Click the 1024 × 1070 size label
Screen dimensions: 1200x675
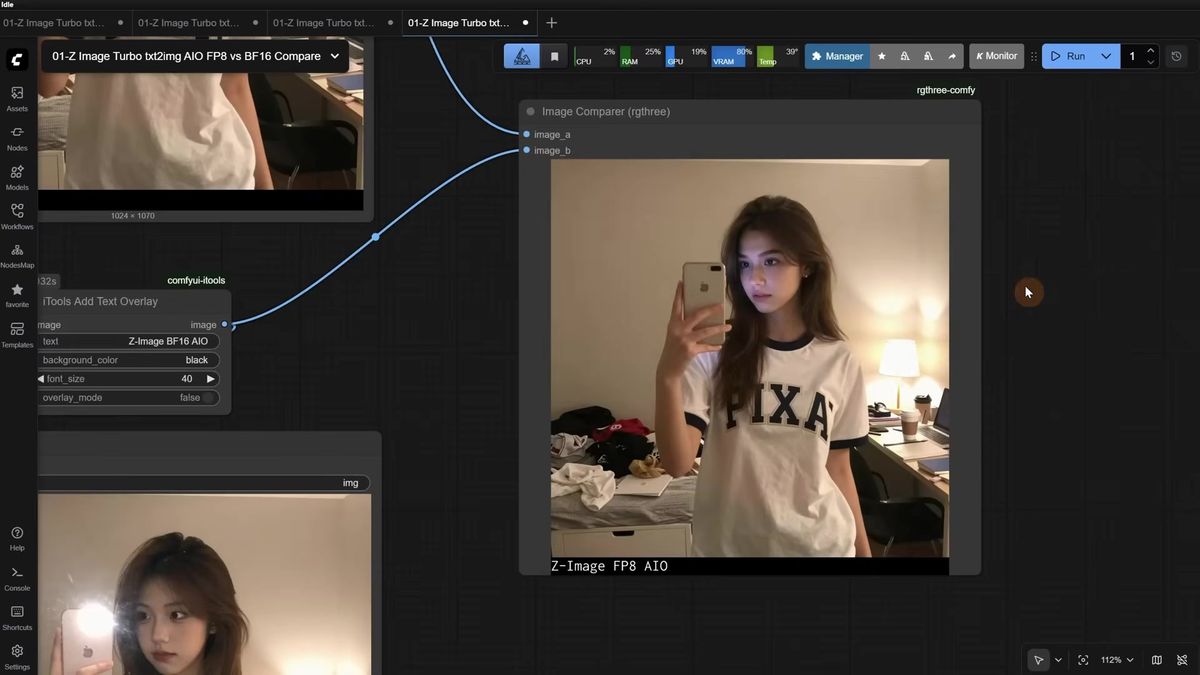132,216
